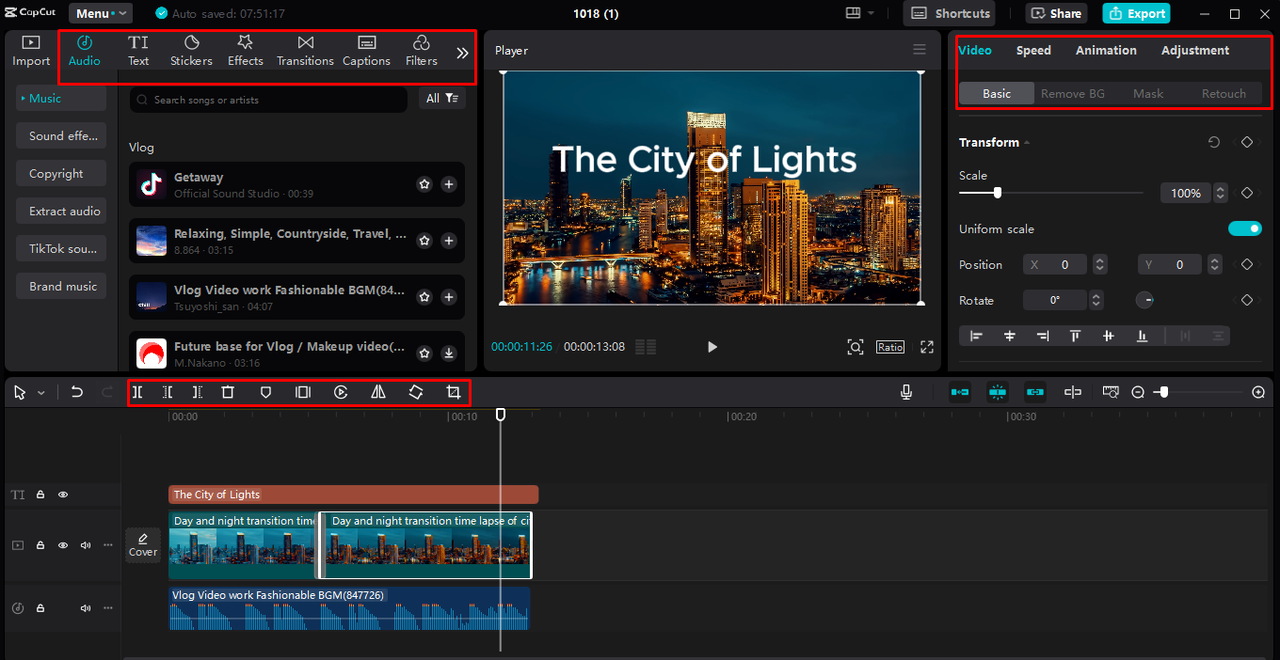Screen dimensions: 1280x660
Task: Select the TikTok sounds category
Action: coord(61,248)
